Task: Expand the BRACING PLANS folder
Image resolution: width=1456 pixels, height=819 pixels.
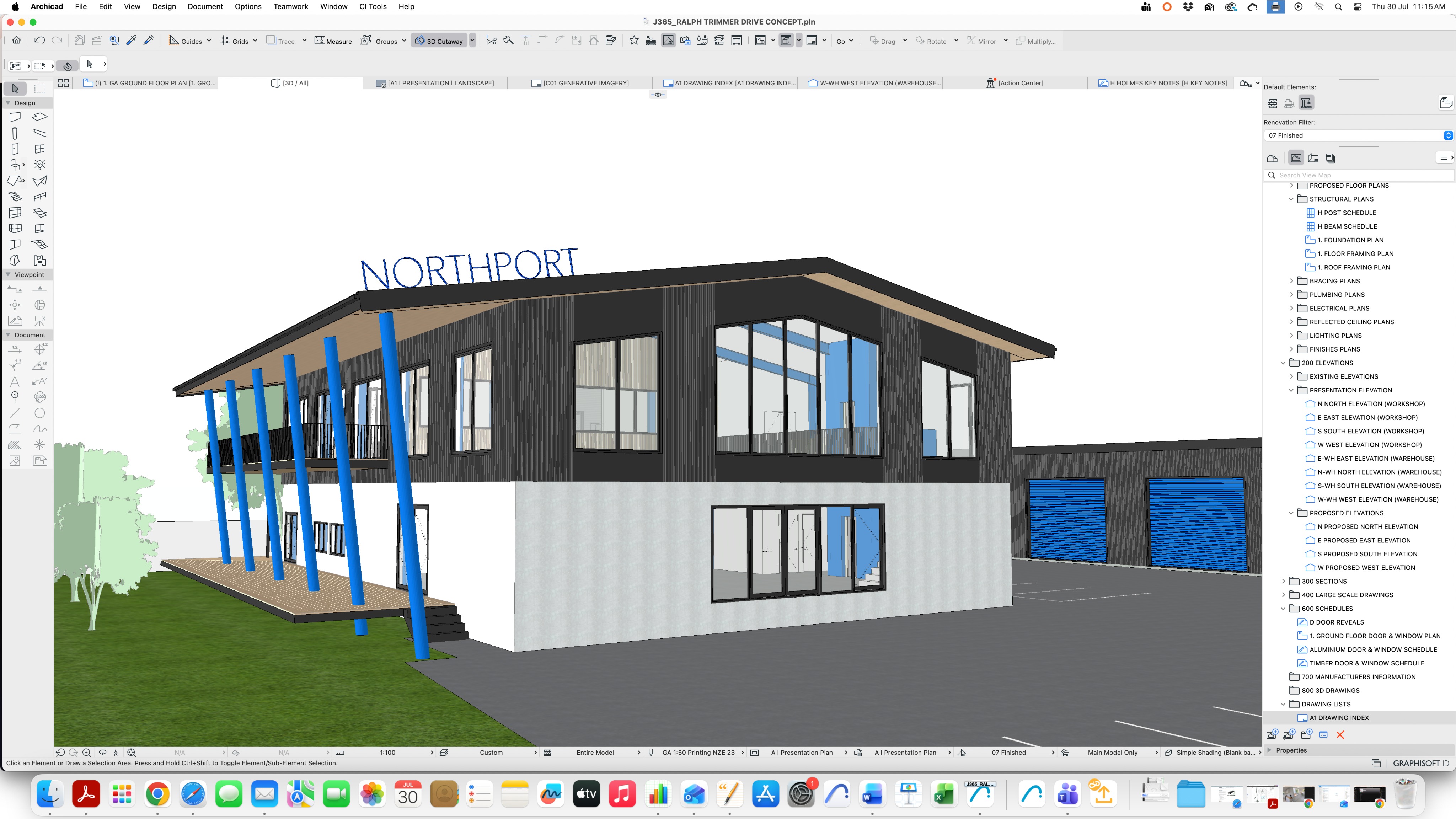Action: pyautogui.click(x=1291, y=281)
